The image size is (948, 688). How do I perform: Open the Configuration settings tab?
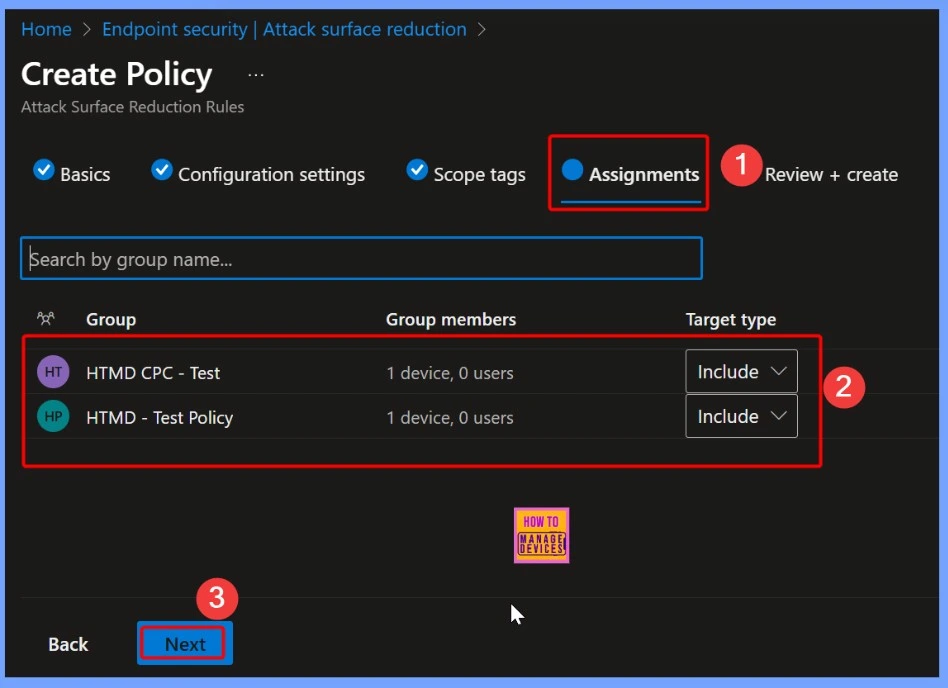tap(271, 175)
